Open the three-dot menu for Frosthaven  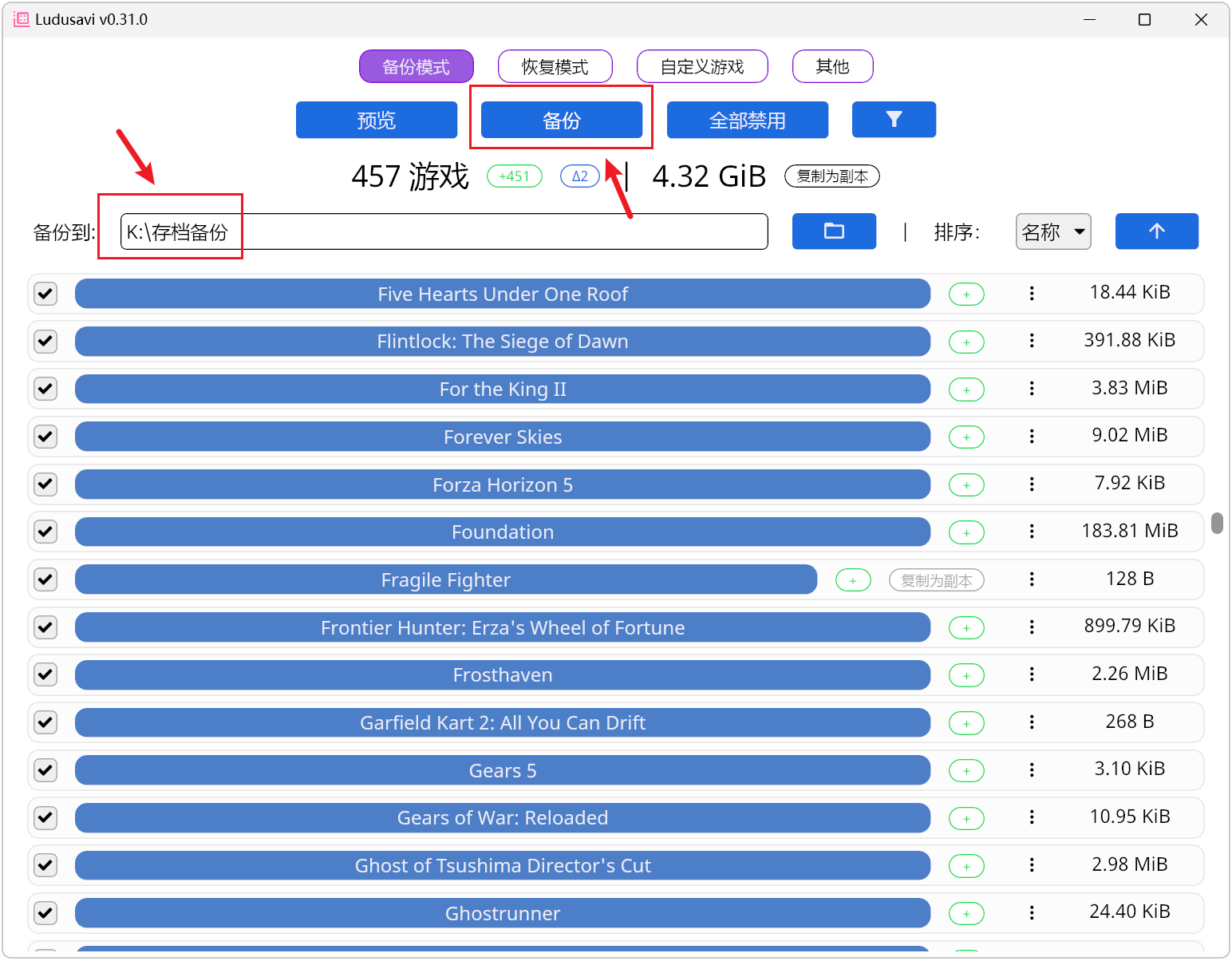pos(1032,674)
